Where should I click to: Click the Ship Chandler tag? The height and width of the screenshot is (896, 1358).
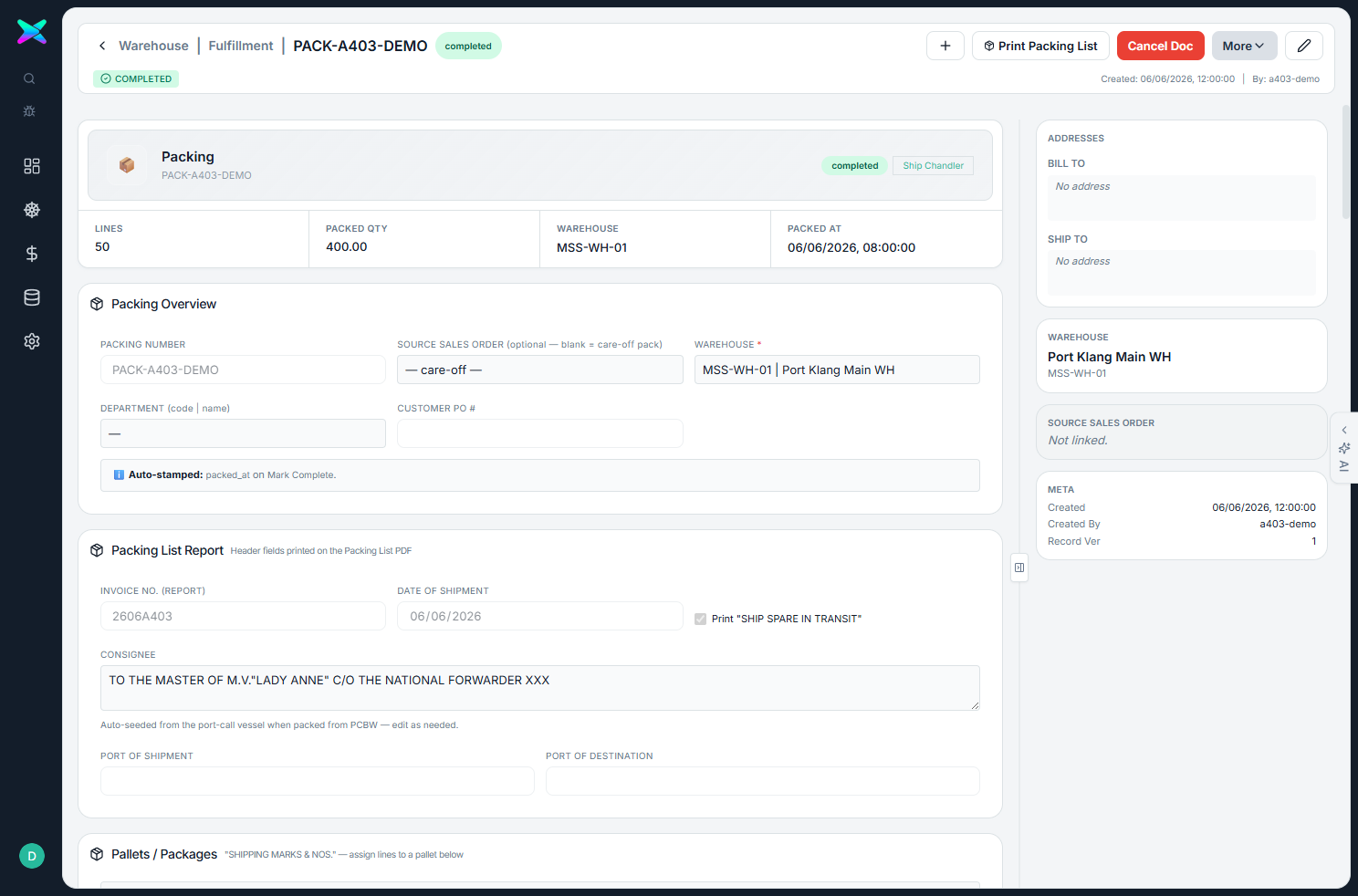pyautogui.click(x=933, y=165)
